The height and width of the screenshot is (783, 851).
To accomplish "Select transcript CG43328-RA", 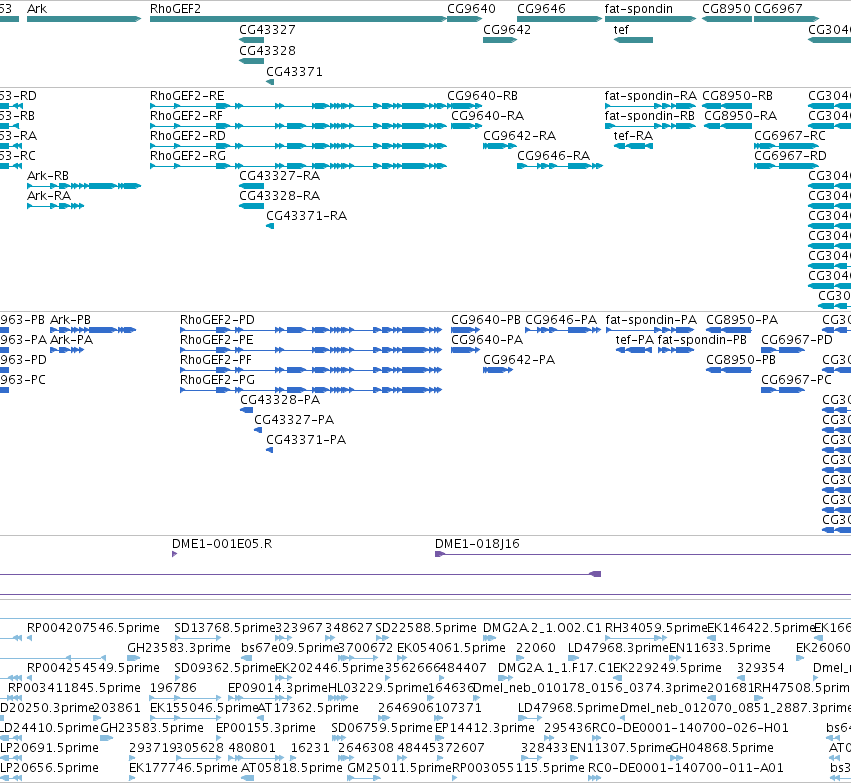I will tap(252, 206).
